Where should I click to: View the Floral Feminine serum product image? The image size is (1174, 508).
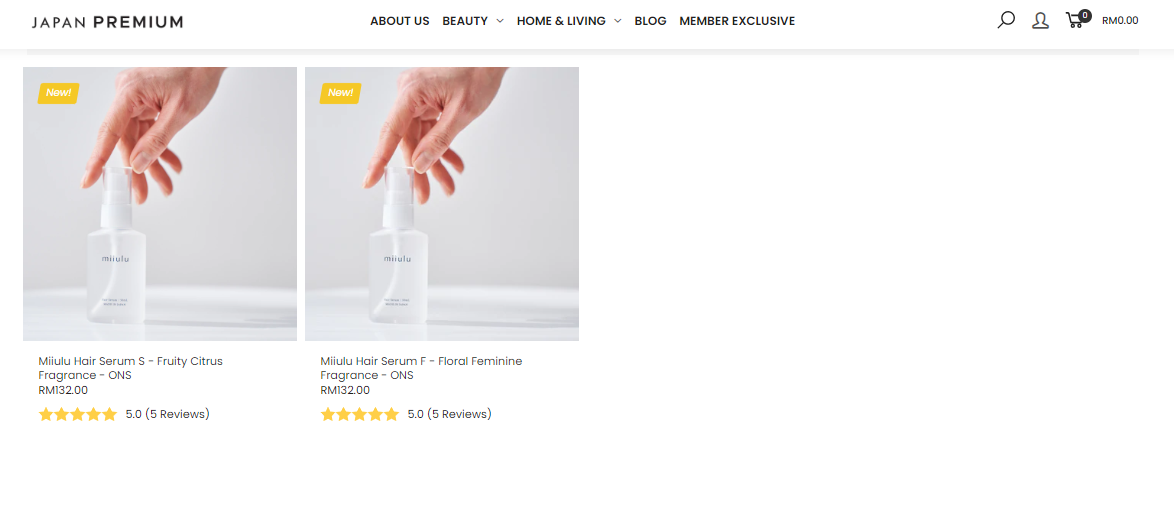[442, 204]
